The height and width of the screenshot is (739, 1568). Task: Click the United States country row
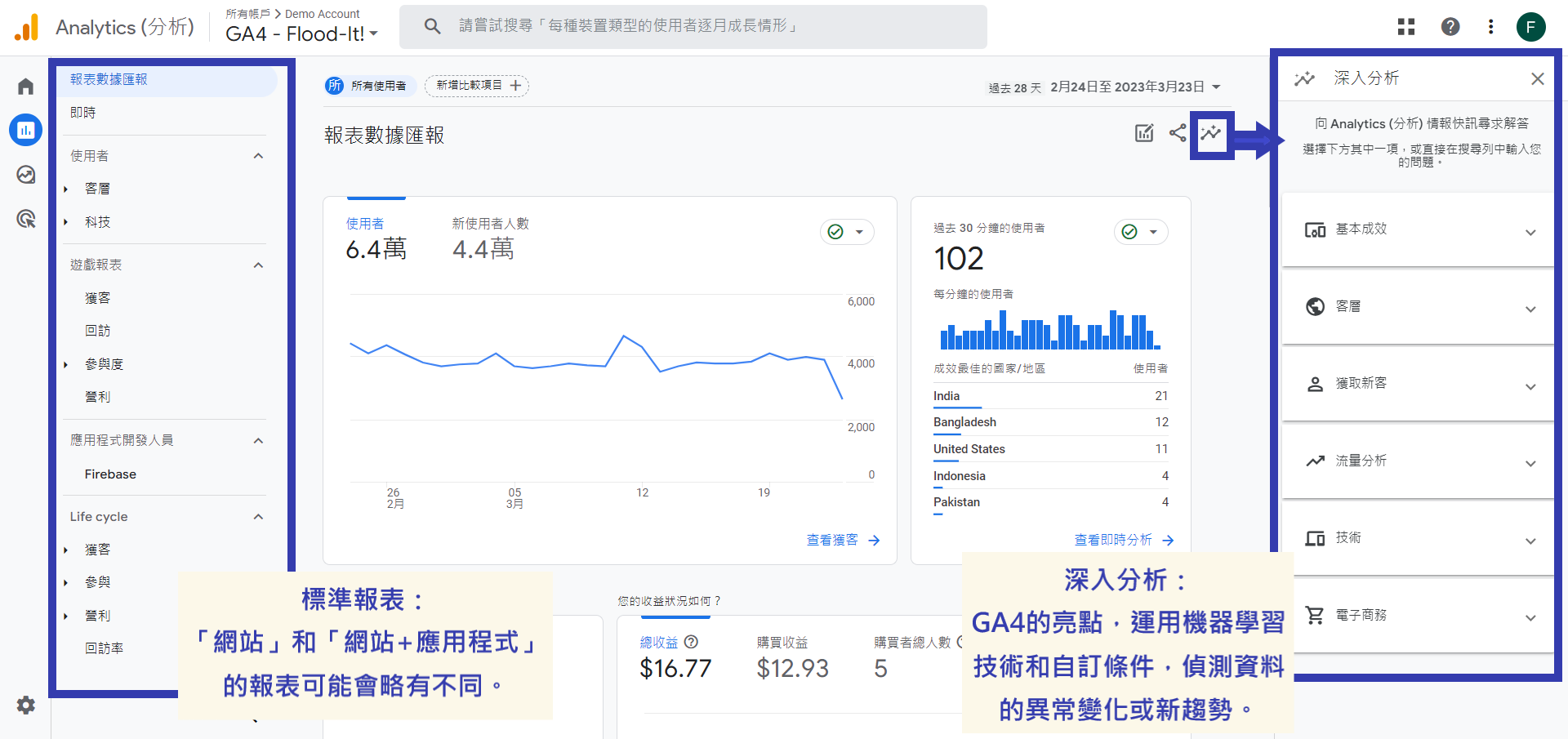point(1051,449)
